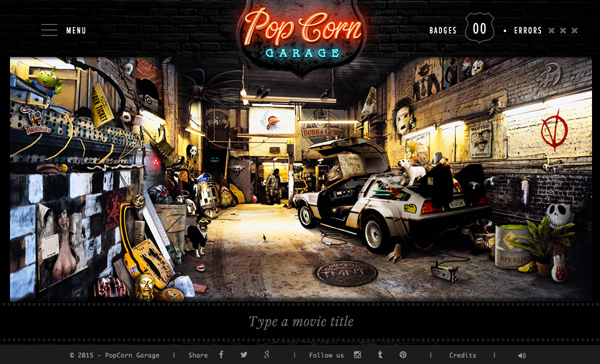Open the Credits link

point(462,355)
